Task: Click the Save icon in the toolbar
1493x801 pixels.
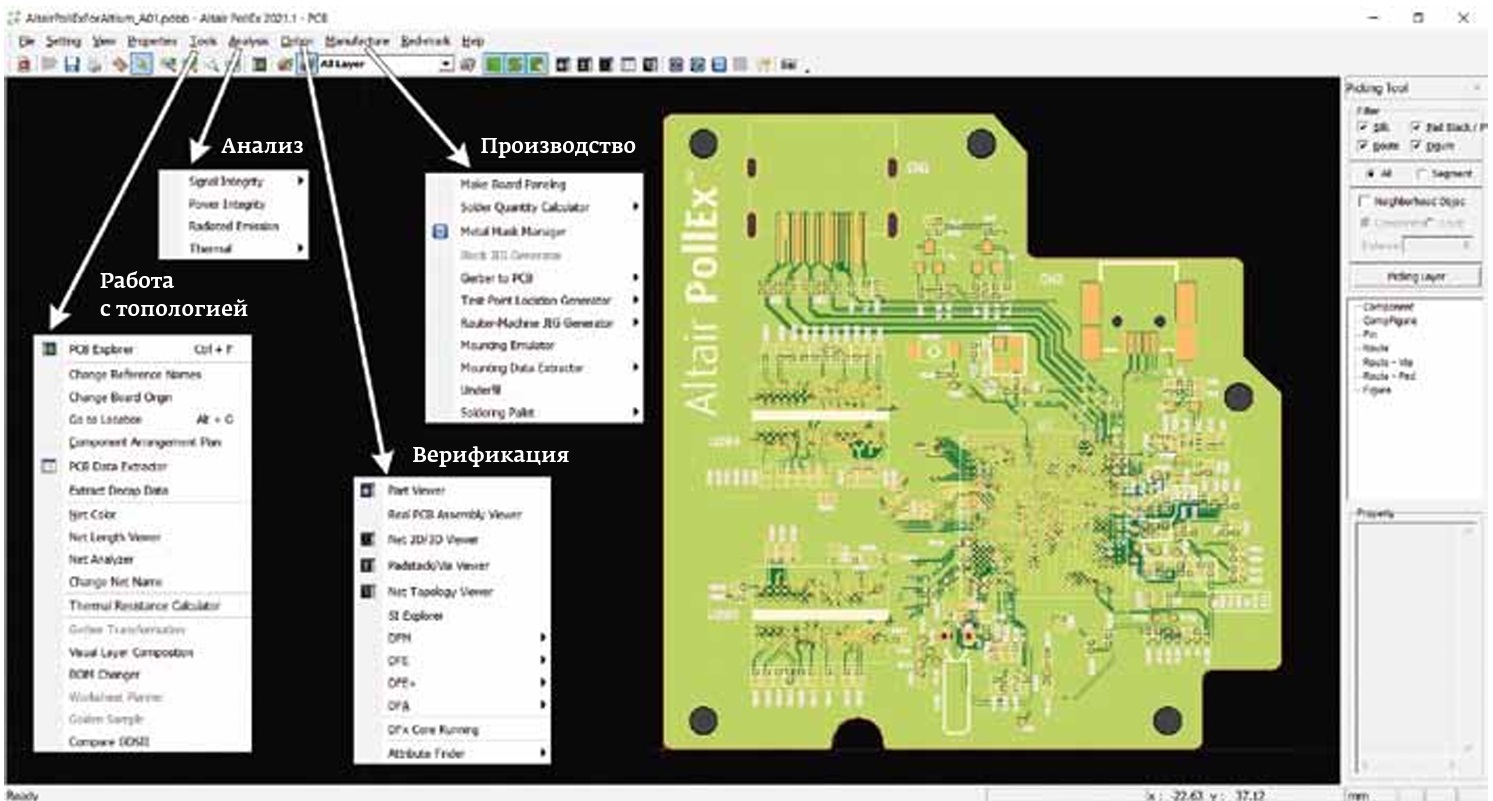Action: [x=72, y=64]
